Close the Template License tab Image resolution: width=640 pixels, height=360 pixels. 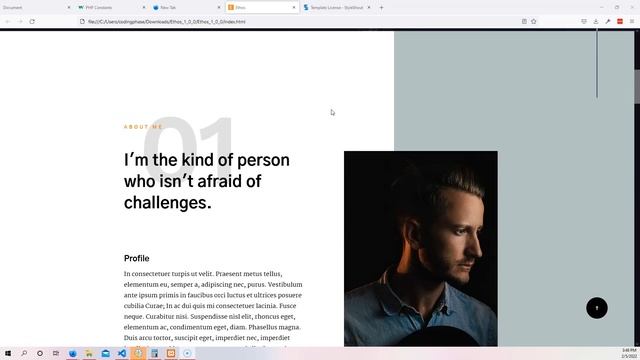pos(369,7)
